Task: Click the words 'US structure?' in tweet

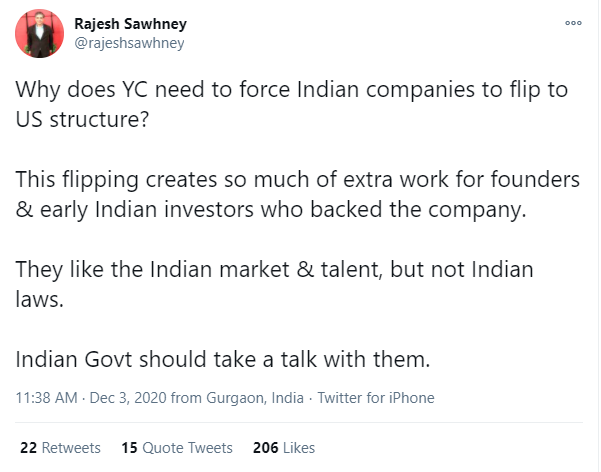Action: click(x=82, y=120)
